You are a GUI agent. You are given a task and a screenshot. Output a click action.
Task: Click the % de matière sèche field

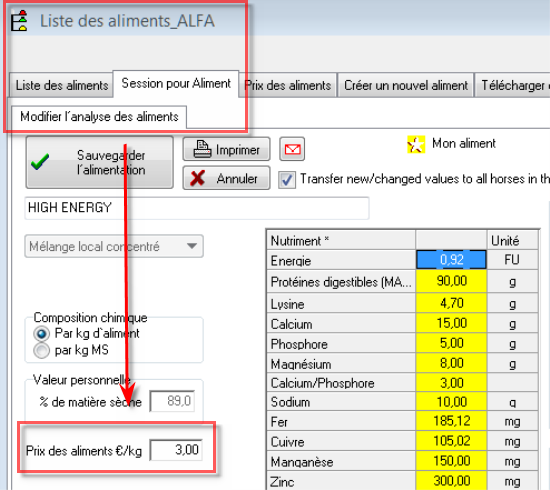pos(172,401)
